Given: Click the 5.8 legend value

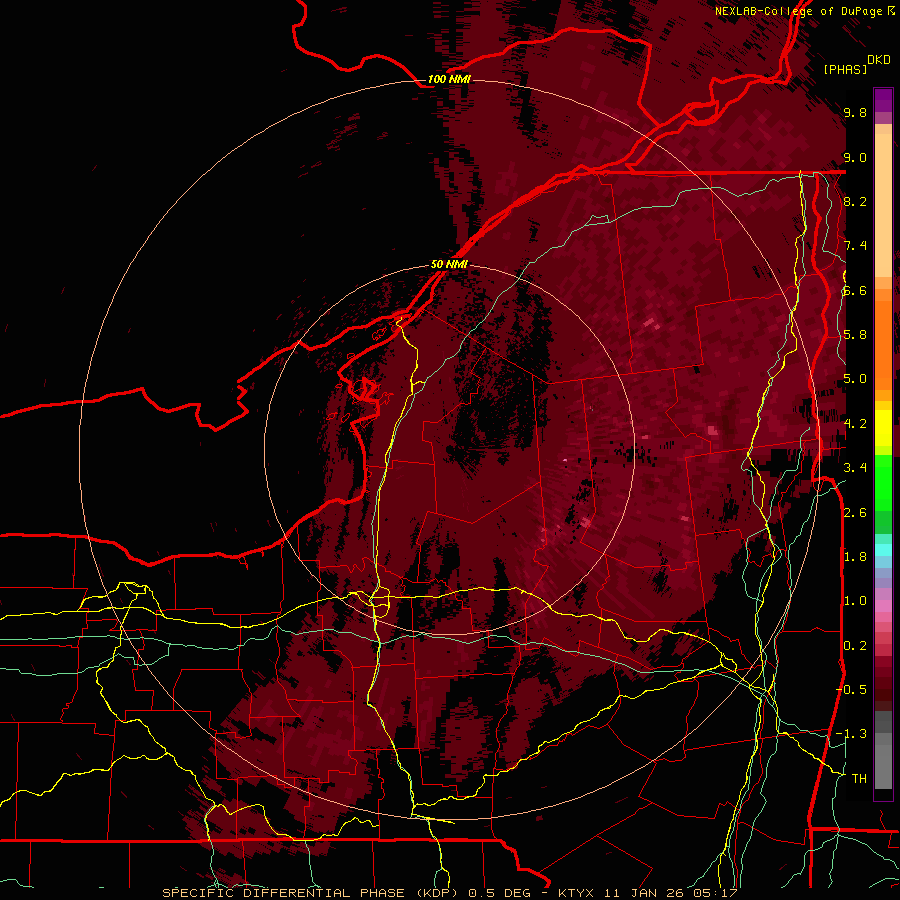Looking at the screenshot, I should 855,335.
